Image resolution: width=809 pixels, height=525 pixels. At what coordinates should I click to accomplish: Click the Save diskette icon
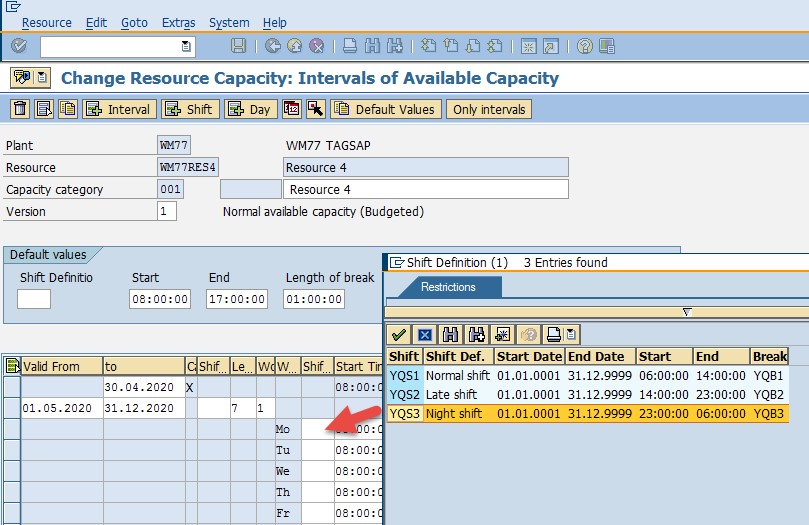[x=238, y=46]
